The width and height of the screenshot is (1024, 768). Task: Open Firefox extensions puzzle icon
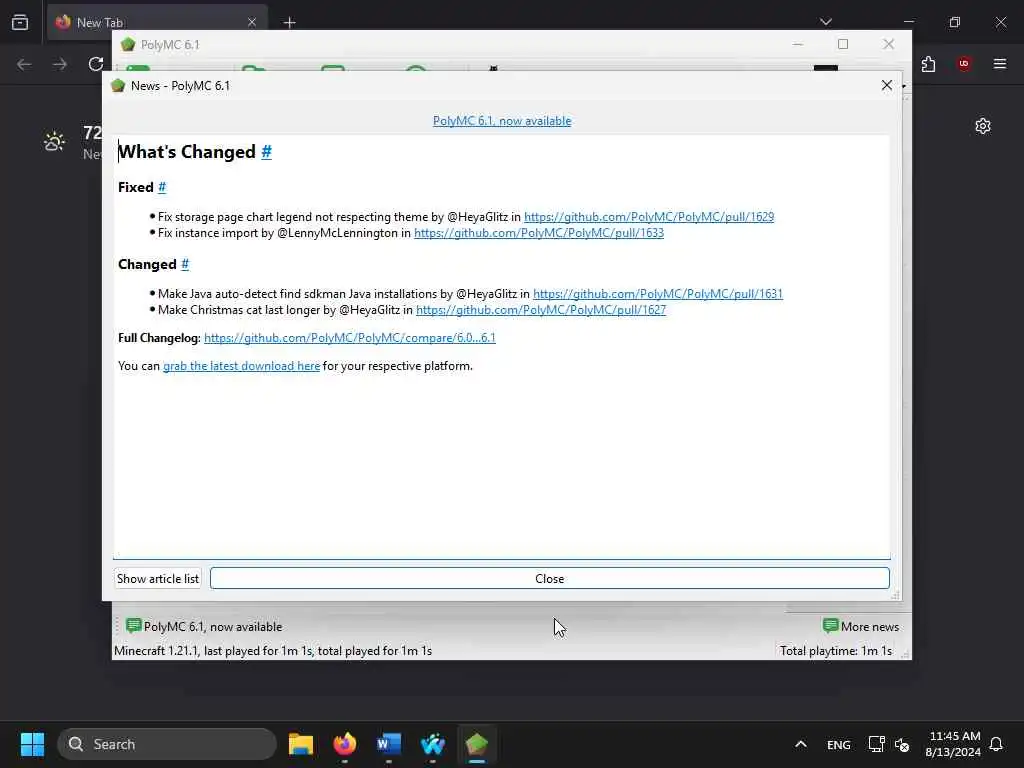928,64
